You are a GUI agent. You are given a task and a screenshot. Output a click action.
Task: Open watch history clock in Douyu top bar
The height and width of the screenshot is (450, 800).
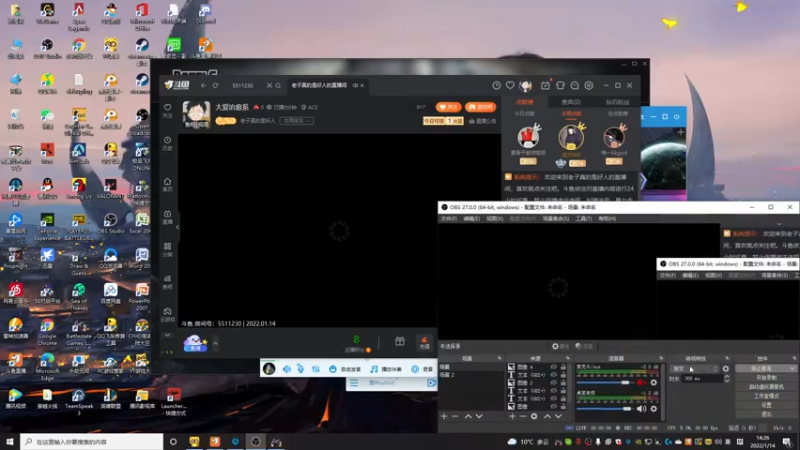(496, 86)
